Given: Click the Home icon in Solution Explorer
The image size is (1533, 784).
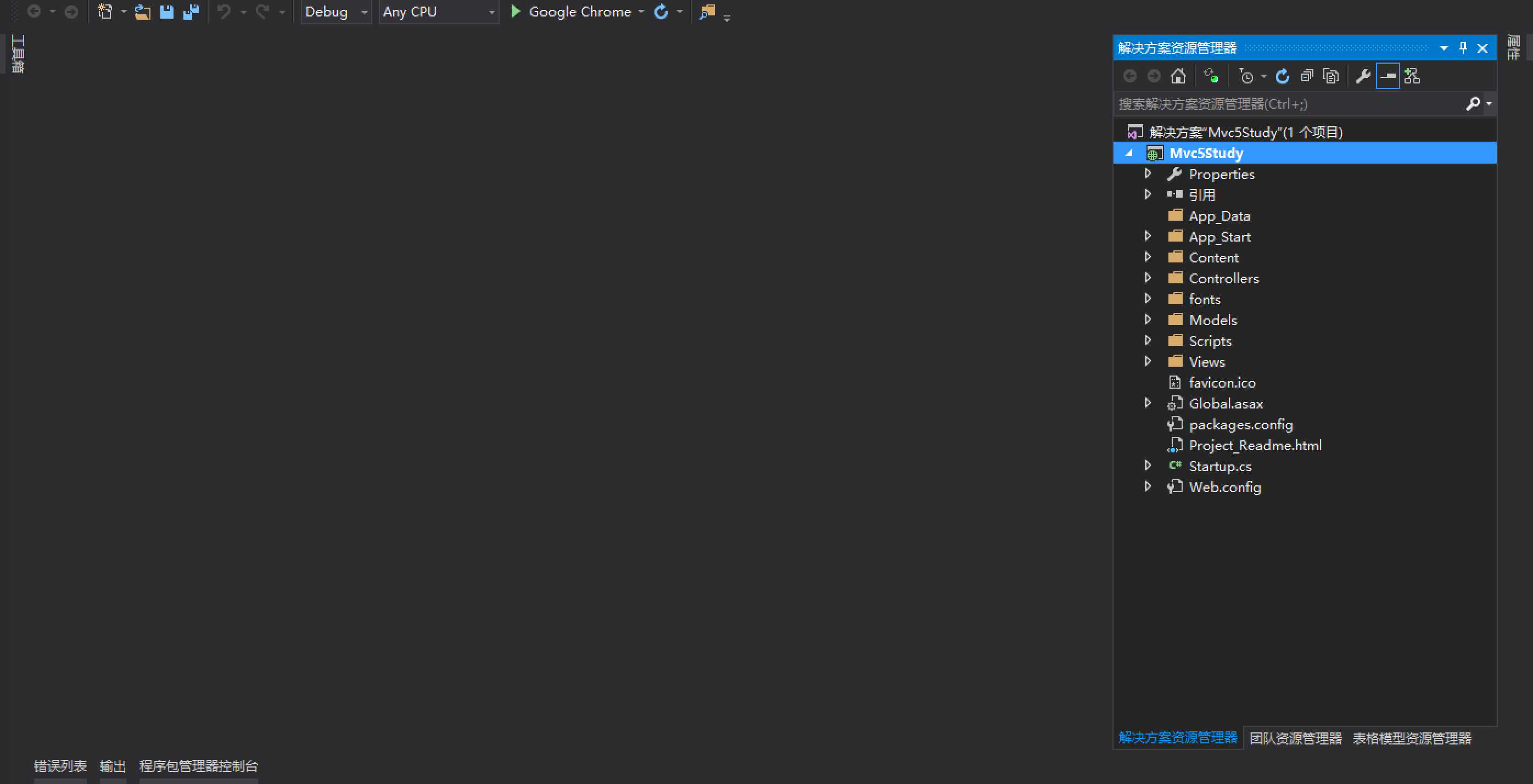Looking at the screenshot, I should coord(1178,76).
